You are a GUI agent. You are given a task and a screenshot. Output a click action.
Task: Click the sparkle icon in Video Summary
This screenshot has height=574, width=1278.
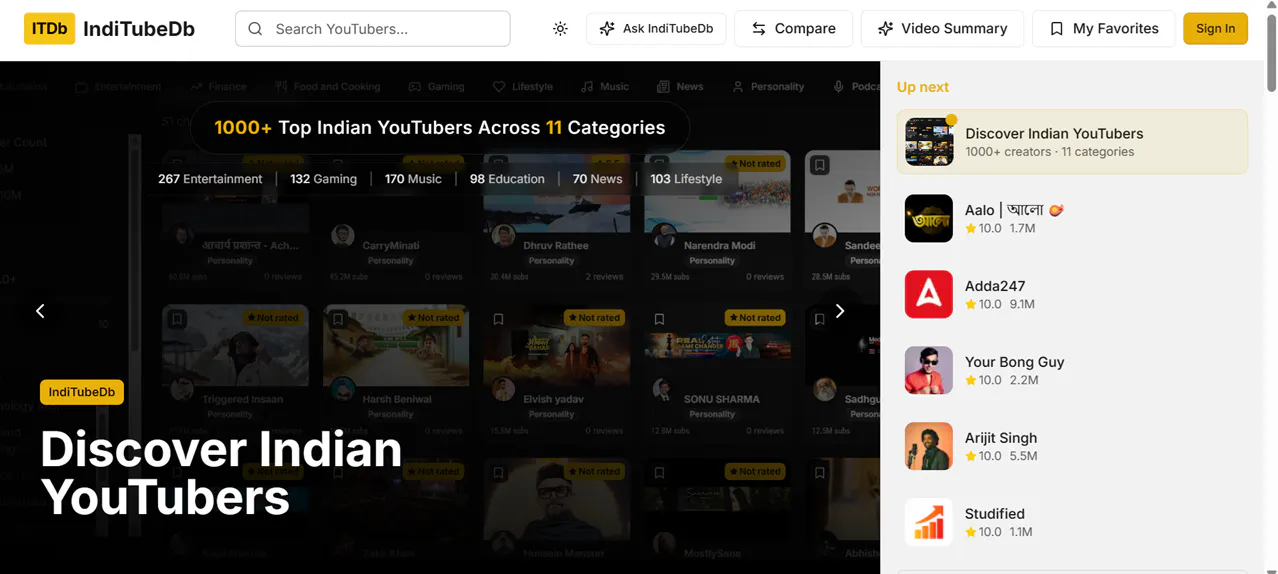pyautogui.click(x=885, y=29)
